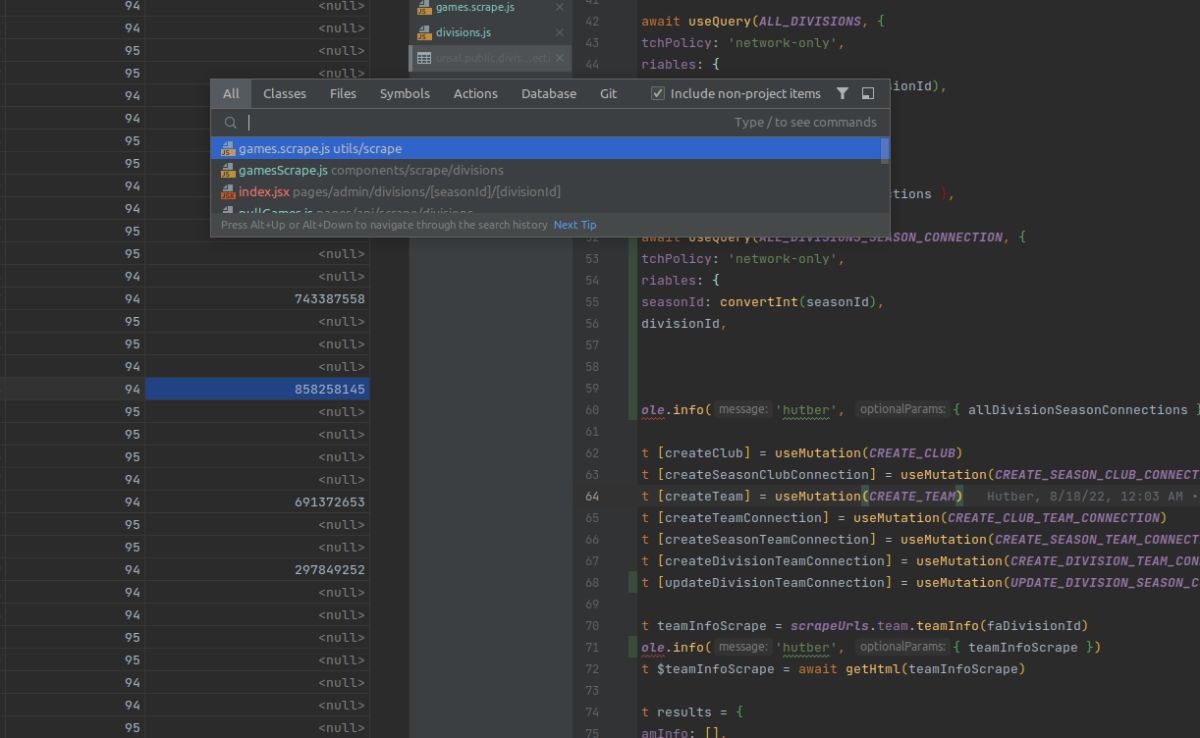1200x738 pixels.
Task: Click scrapeUrls identifier on line 70
Action: pyautogui.click(x=829, y=626)
